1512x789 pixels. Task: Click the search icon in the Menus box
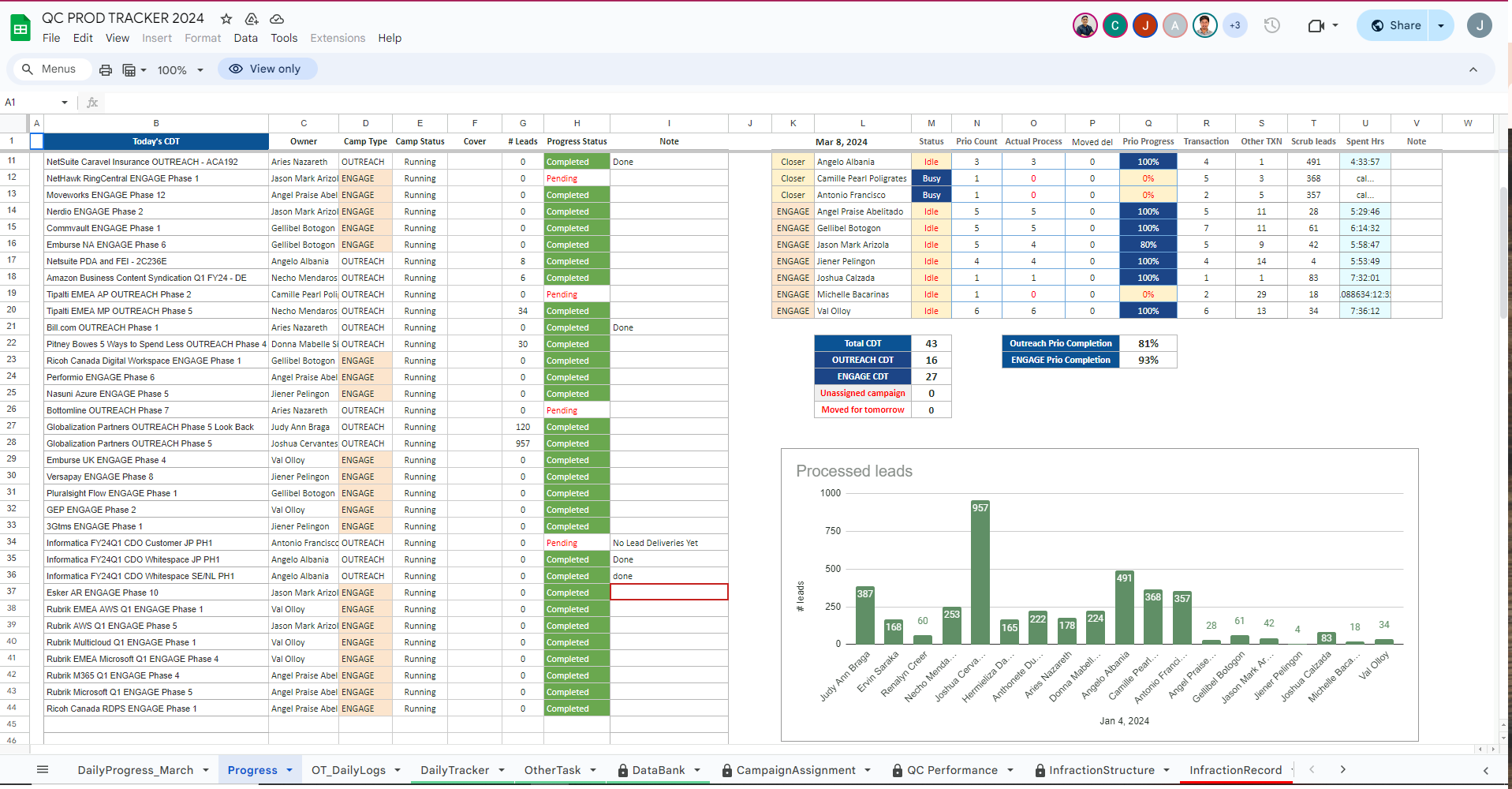28,69
